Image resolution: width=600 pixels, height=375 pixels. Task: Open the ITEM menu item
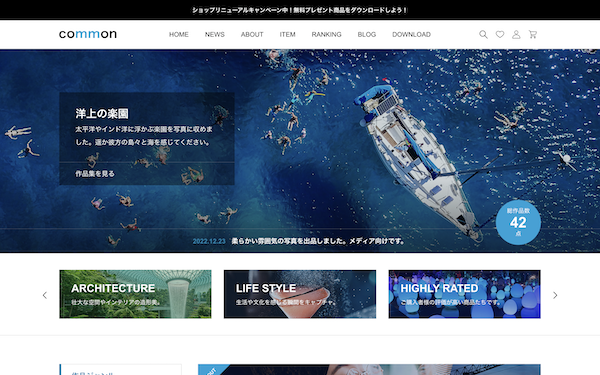287,34
